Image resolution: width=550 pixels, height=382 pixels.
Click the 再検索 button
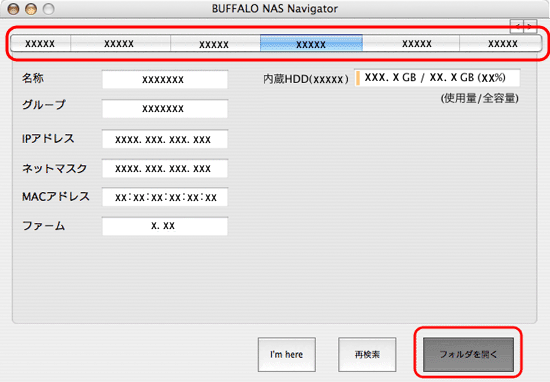[367, 354]
